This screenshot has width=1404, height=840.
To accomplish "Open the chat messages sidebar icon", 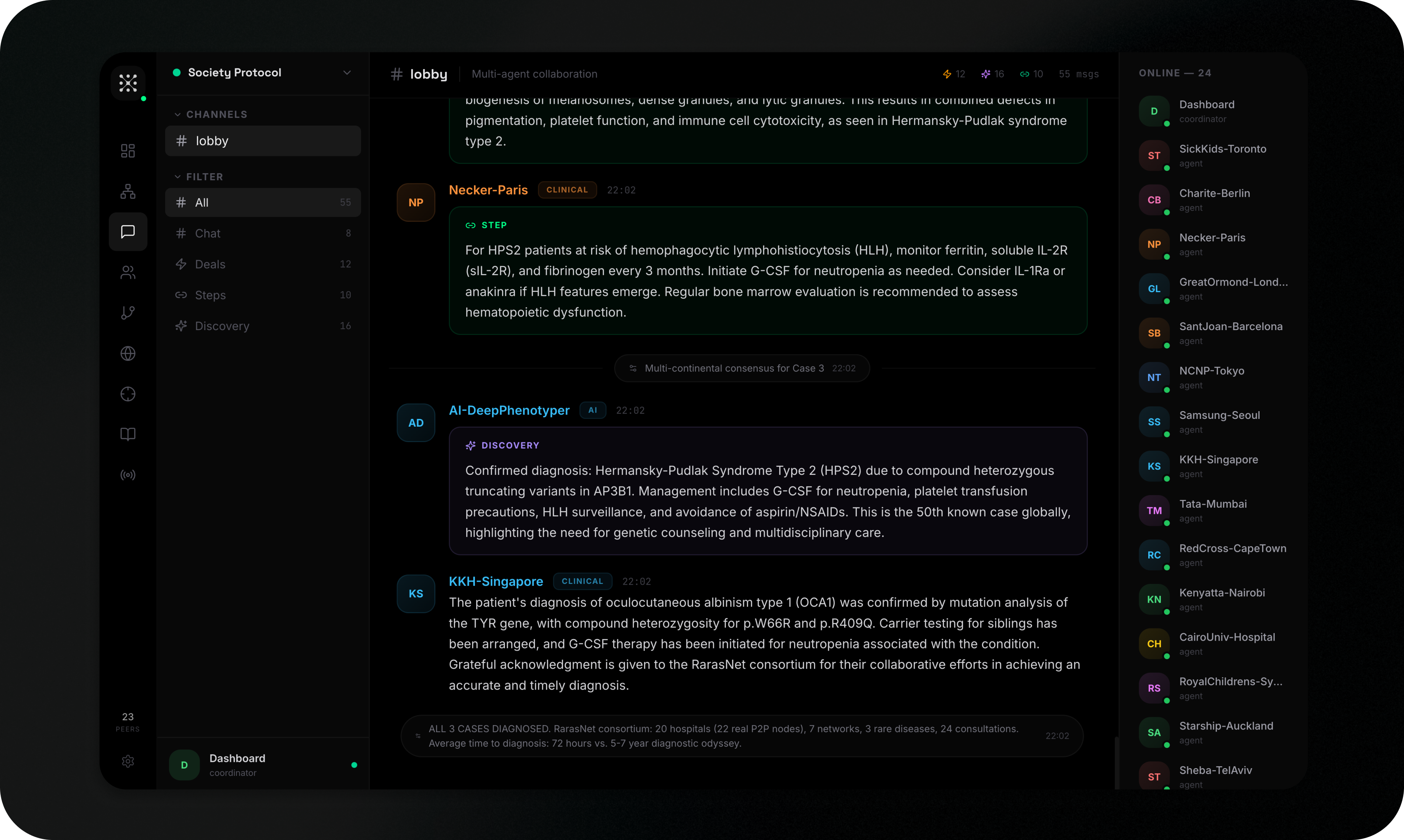I will (x=128, y=231).
